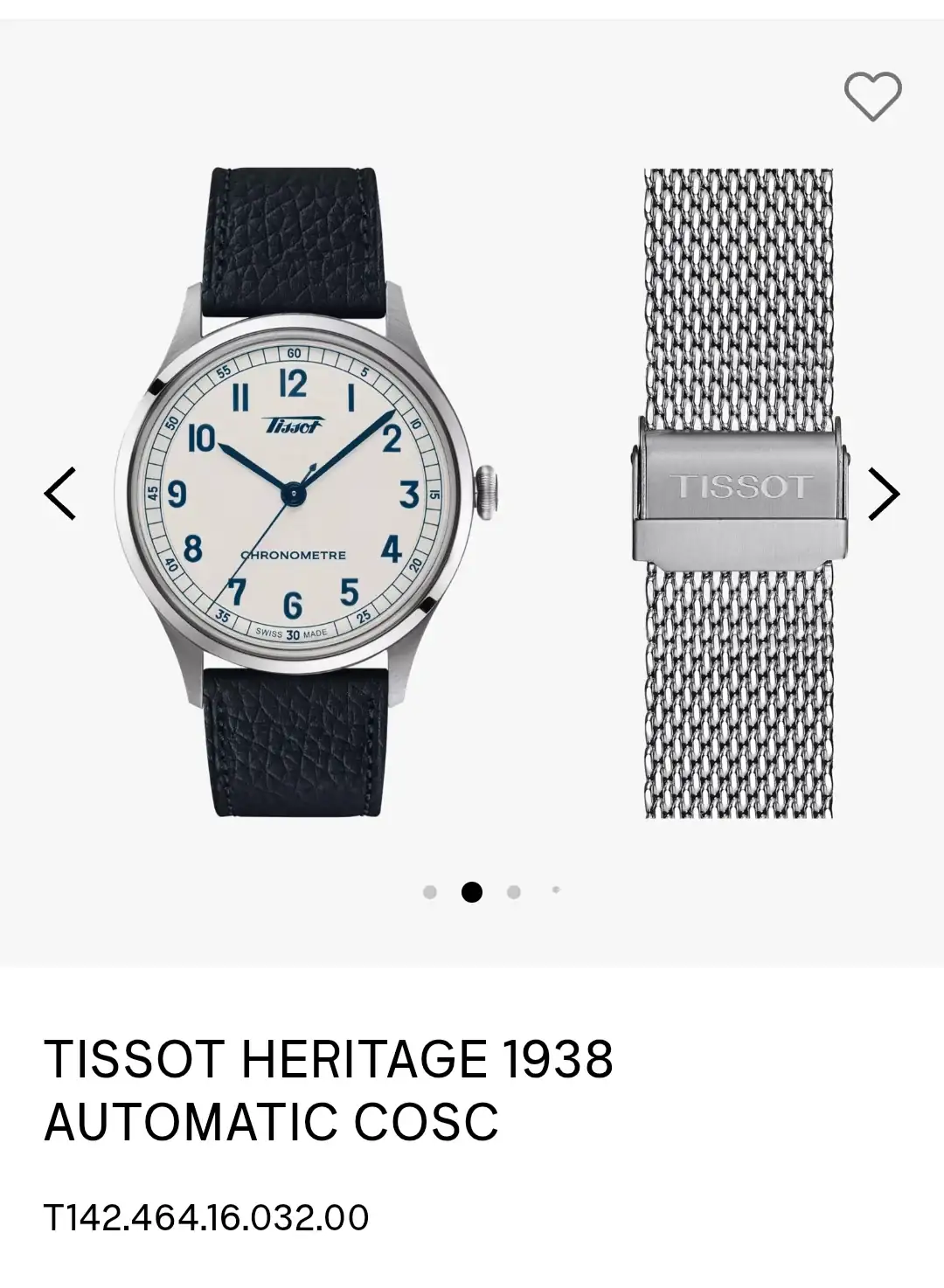944x1288 pixels.
Task: Open the watch dial image
Action: (294, 494)
